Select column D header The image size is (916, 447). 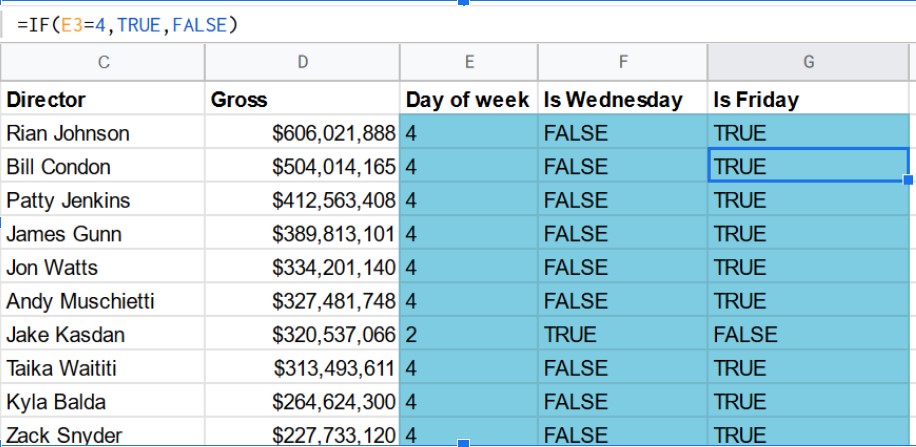click(302, 63)
